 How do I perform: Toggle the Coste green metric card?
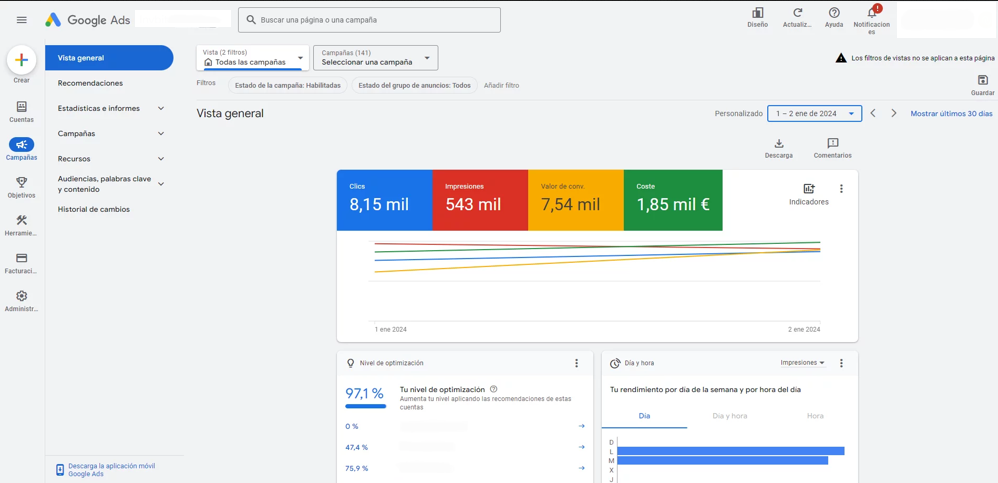672,200
